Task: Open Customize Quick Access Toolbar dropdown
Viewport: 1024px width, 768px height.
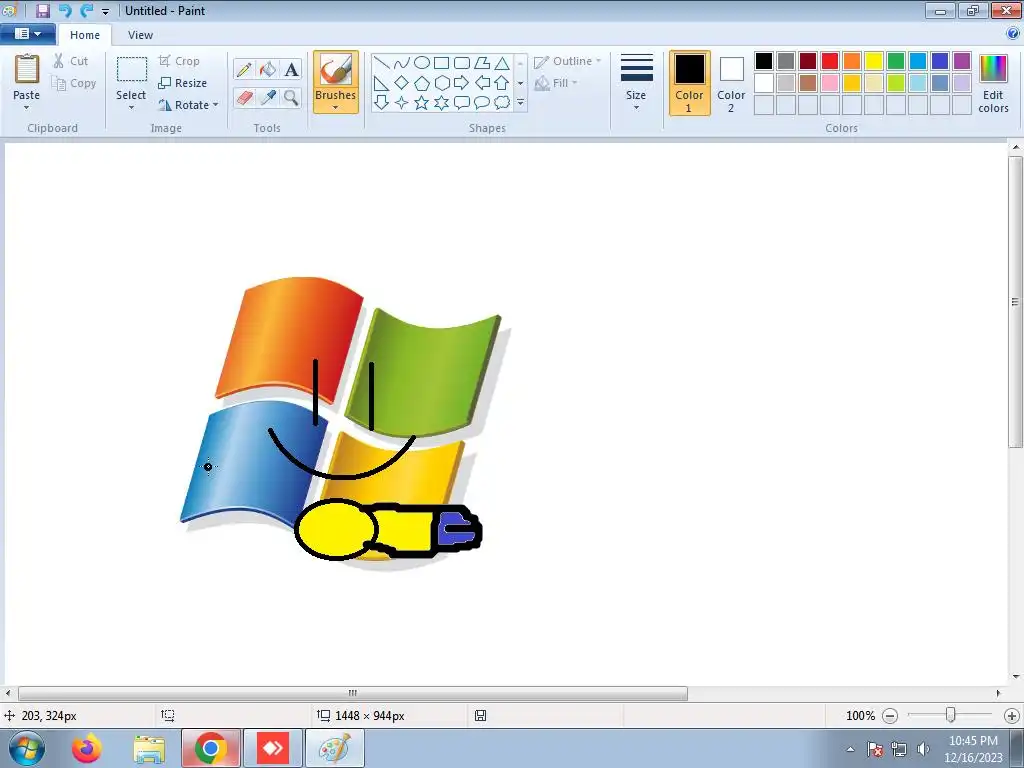Action: [x=105, y=11]
